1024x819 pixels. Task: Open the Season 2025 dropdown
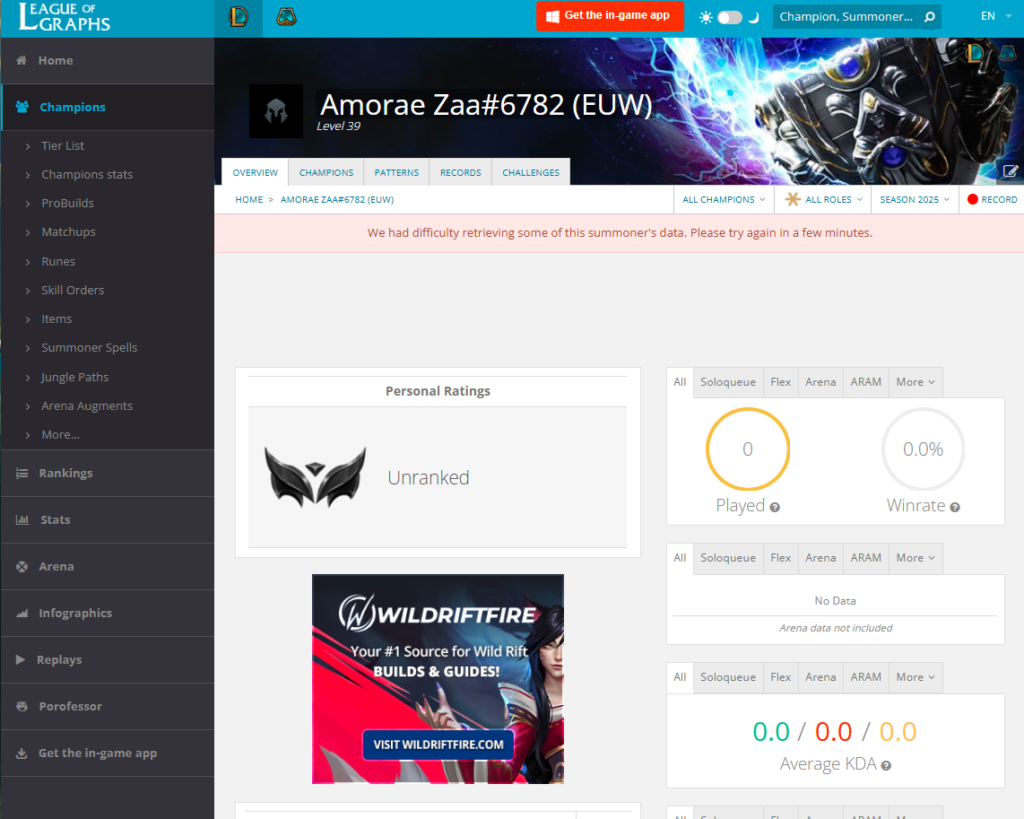pyautogui.click(x=914, y=199)
